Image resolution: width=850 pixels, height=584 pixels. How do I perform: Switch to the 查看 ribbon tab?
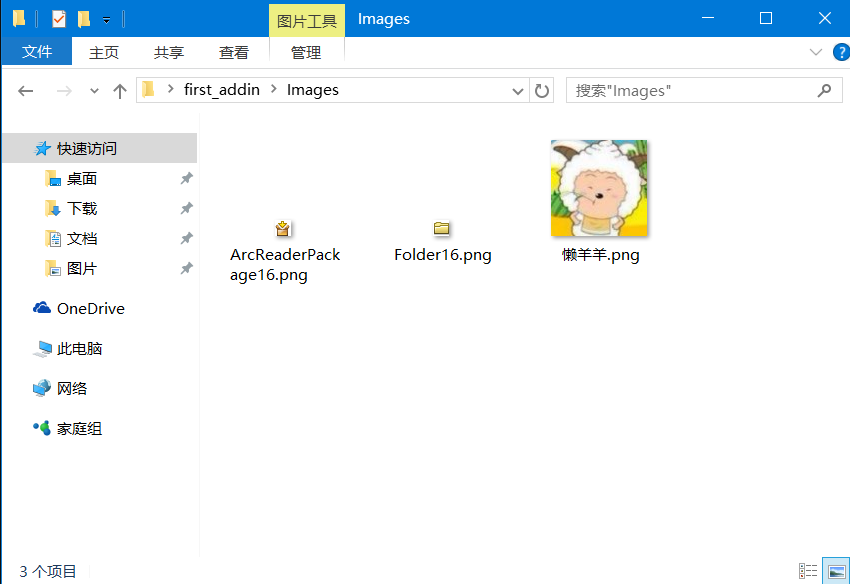click(234, 53)
